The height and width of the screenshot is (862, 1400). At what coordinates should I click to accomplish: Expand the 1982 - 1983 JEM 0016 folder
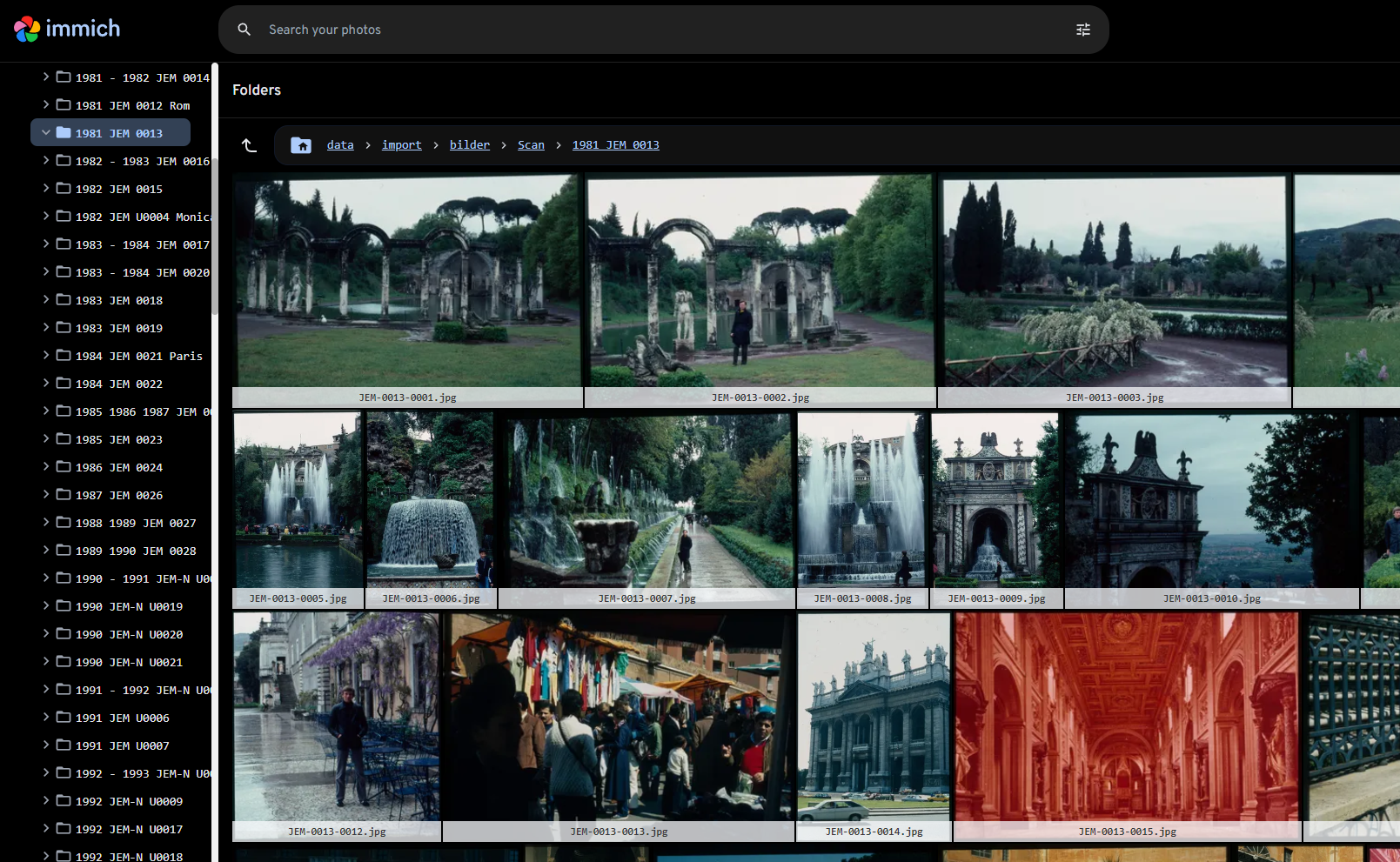pos(46,161)
